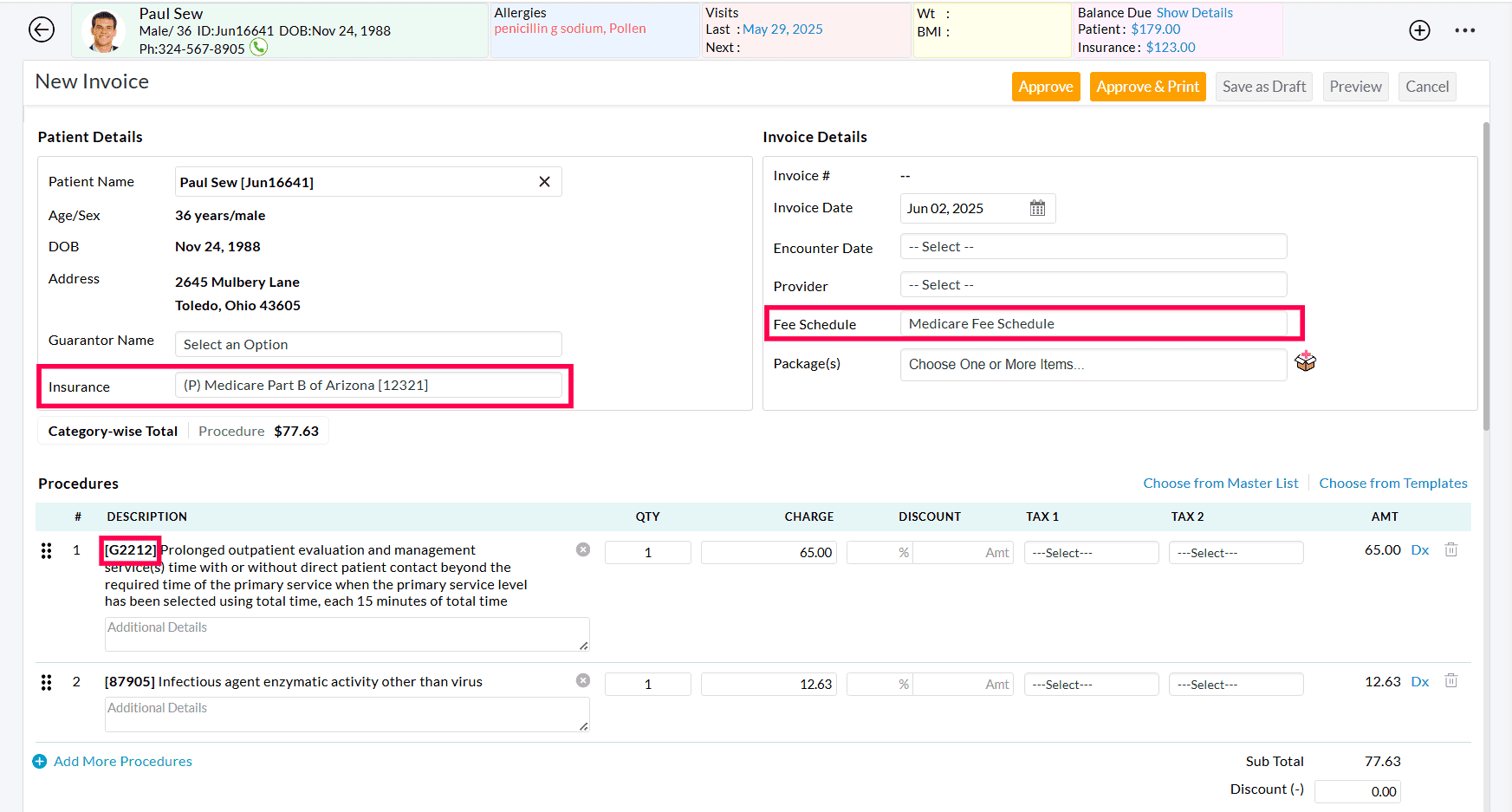Click Add More Procedures link
This screenshot has height=812, width=1512.
[x=122, y=761]
